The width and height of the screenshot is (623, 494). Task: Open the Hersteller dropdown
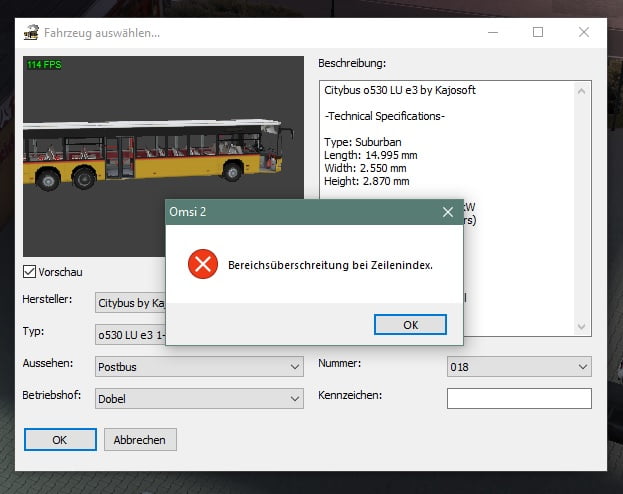tap(130, 302)
